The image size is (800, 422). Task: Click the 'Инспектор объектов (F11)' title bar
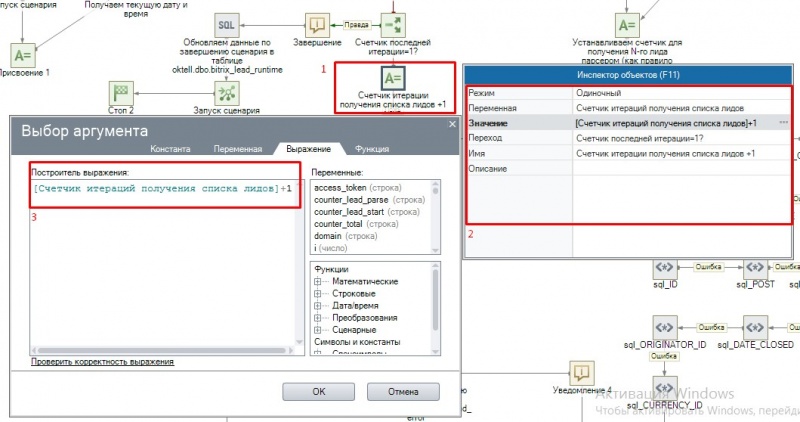click(628, 75)
